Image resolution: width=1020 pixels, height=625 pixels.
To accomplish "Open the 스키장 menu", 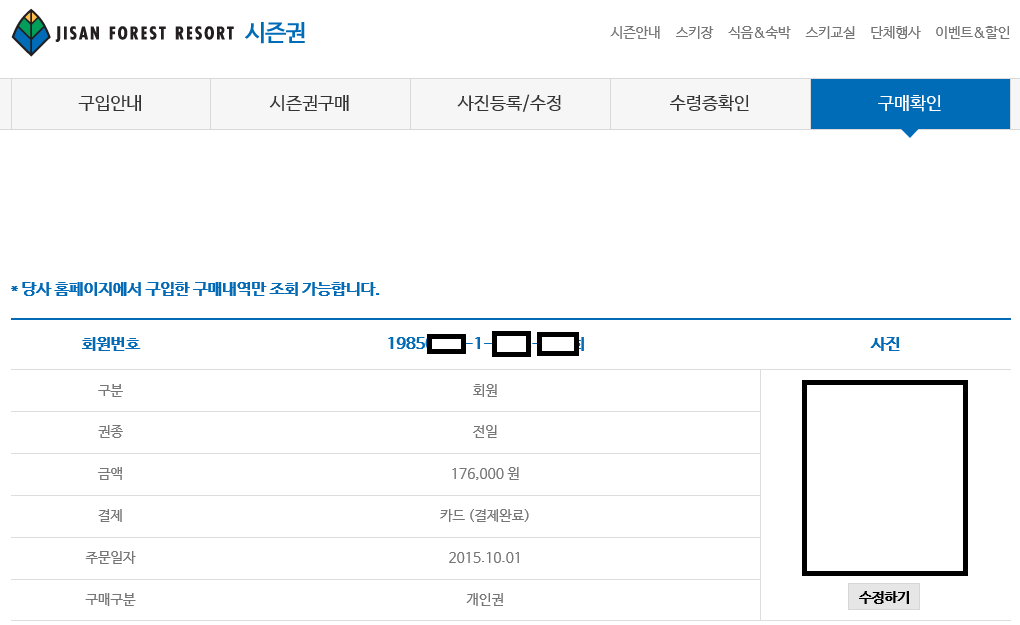I will coord(694,33).
